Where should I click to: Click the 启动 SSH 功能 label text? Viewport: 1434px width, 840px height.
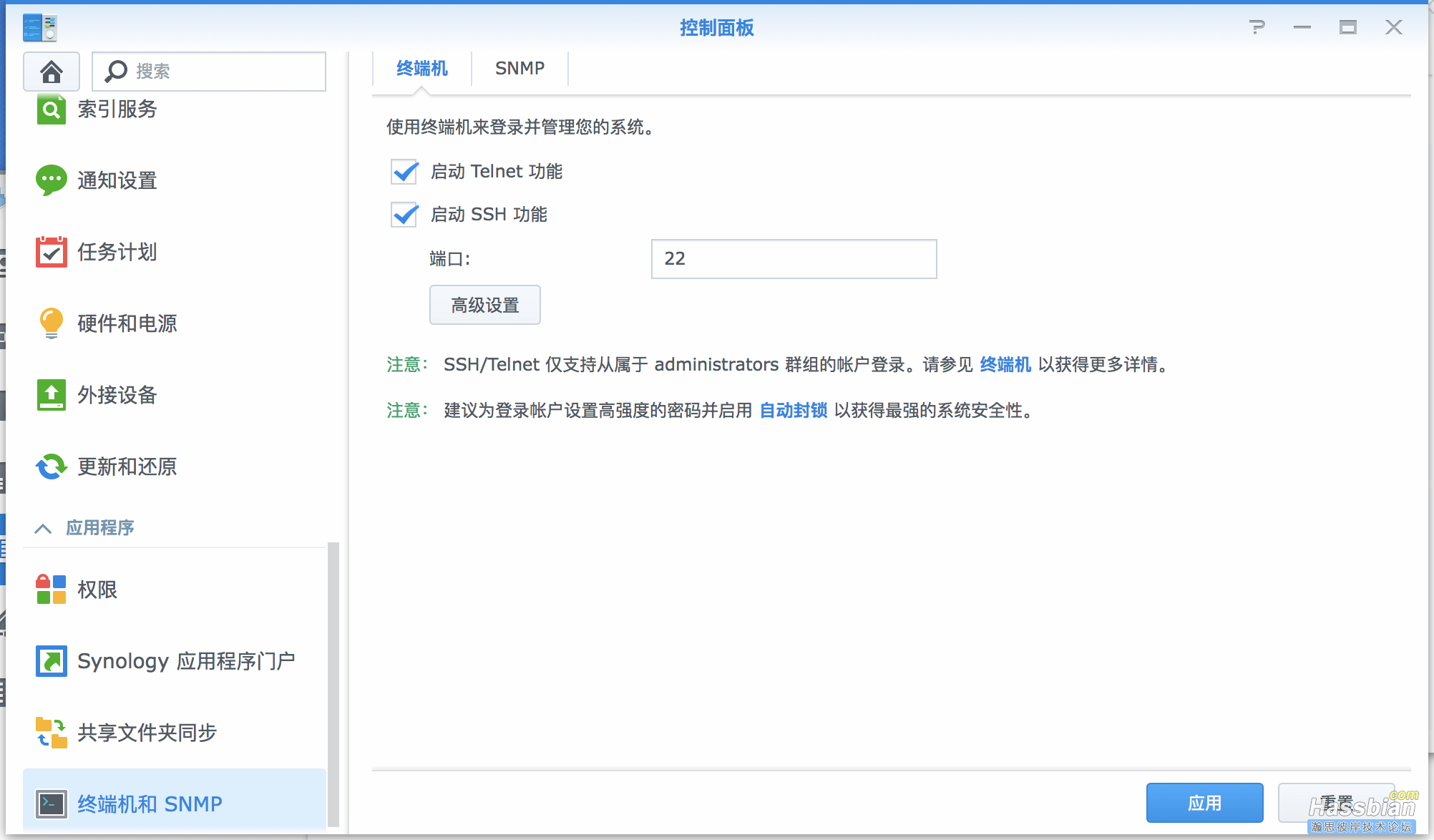click(489, 215)
